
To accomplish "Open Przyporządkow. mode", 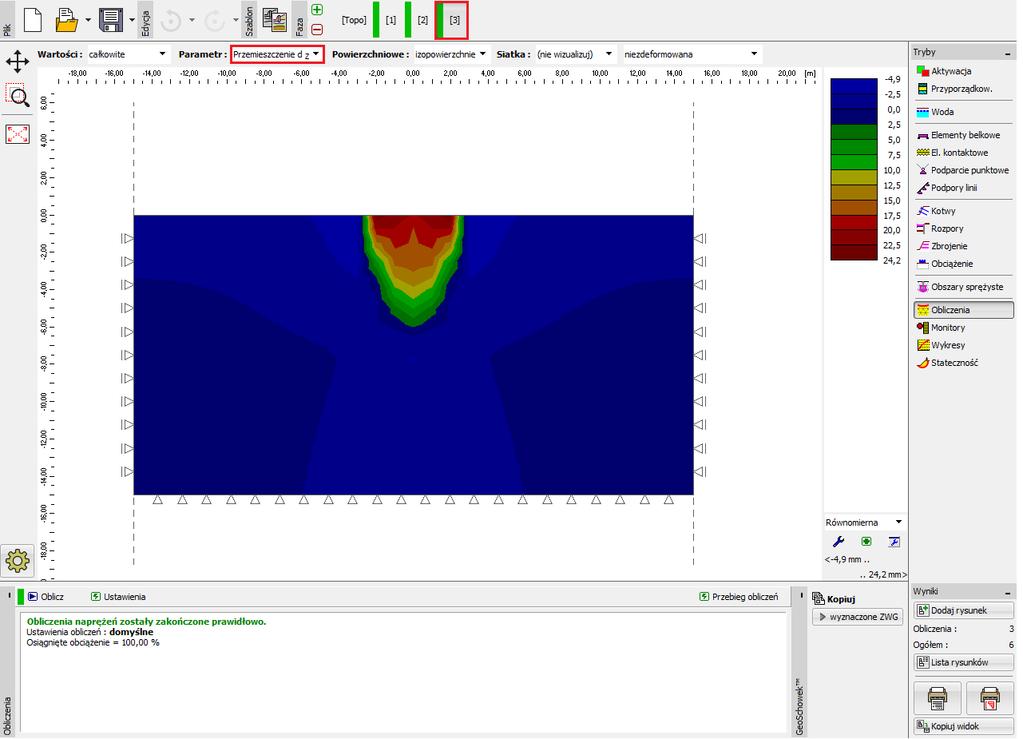I will tap(954, 89).
